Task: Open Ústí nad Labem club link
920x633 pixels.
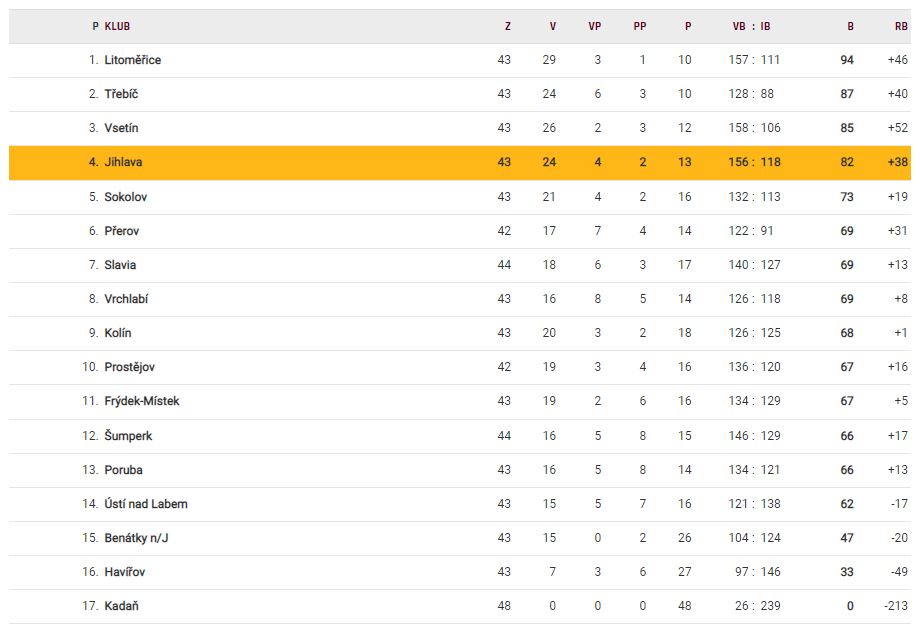Action: pos(146,504)
